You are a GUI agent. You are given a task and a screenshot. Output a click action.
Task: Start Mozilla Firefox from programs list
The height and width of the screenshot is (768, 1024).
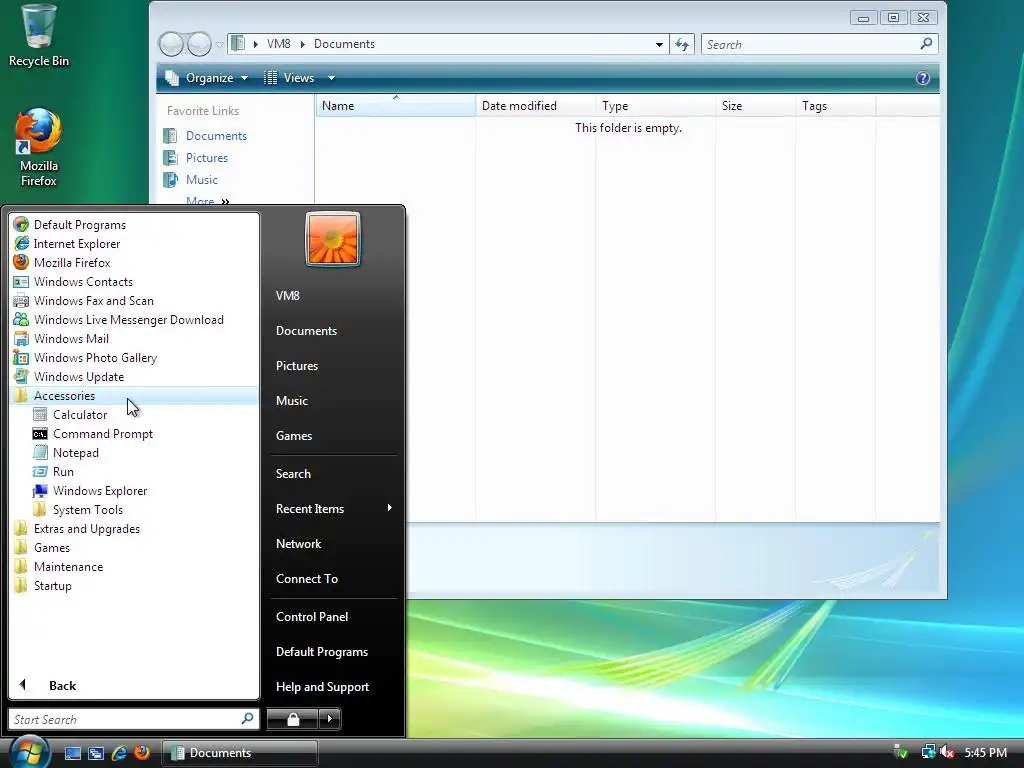click(72, 263)
